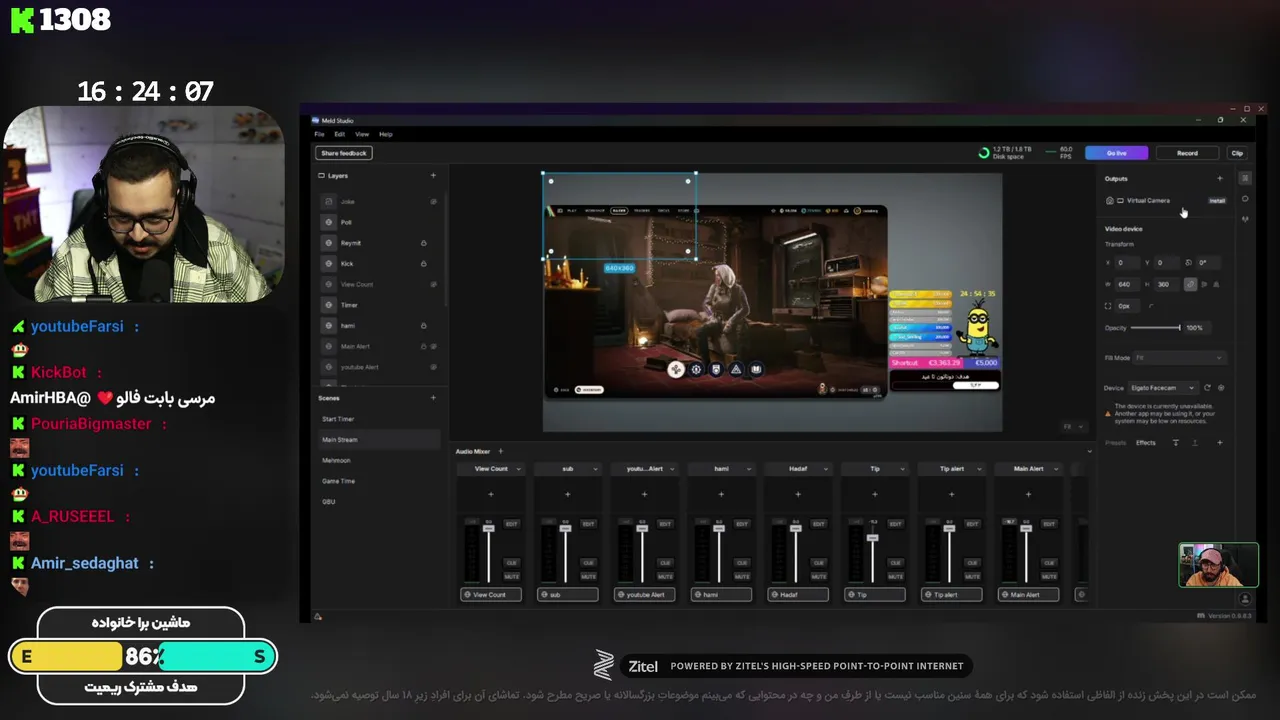Click the disk space indicator ring
1280x720 pixels.
[984, 153]
